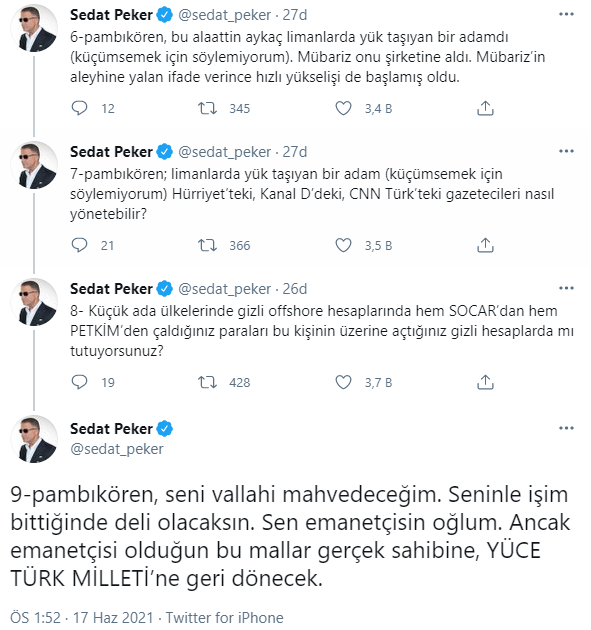The image size is (591, 630).
Task: Share the offshore accounts tweet
Action: pyautogui.click(x=485, y=382)
